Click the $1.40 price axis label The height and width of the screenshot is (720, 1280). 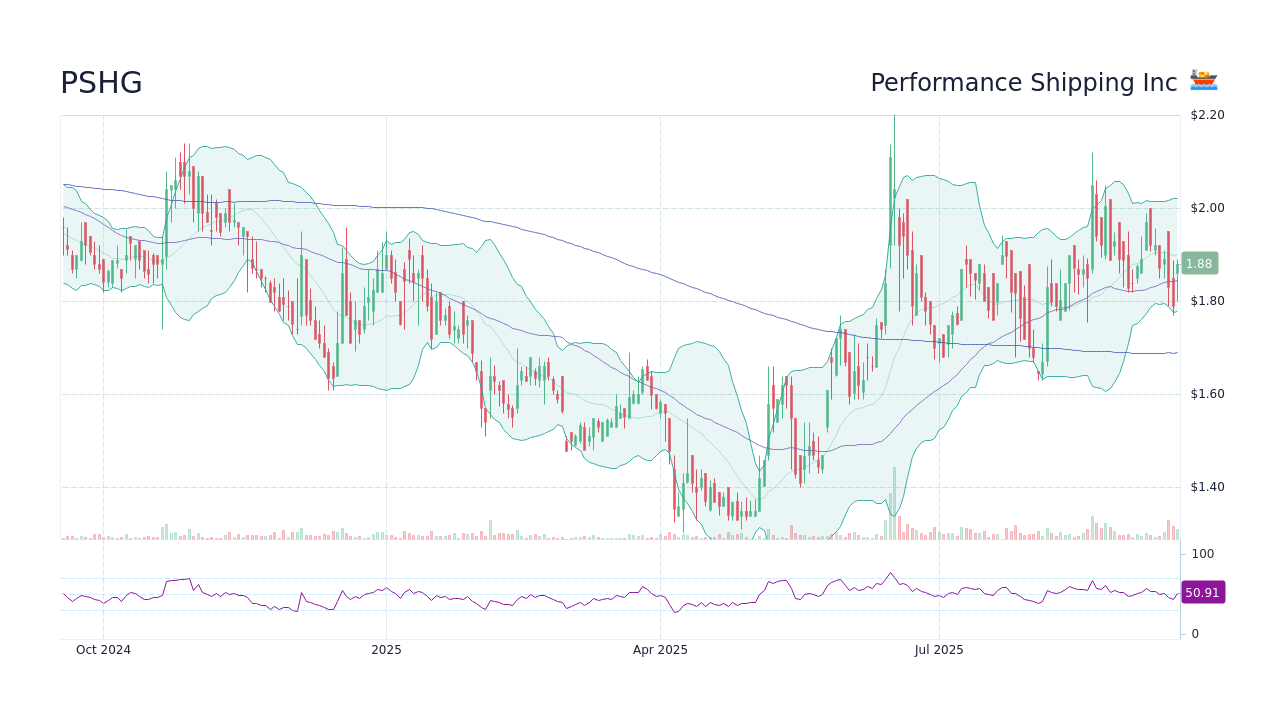(1205, 487)
